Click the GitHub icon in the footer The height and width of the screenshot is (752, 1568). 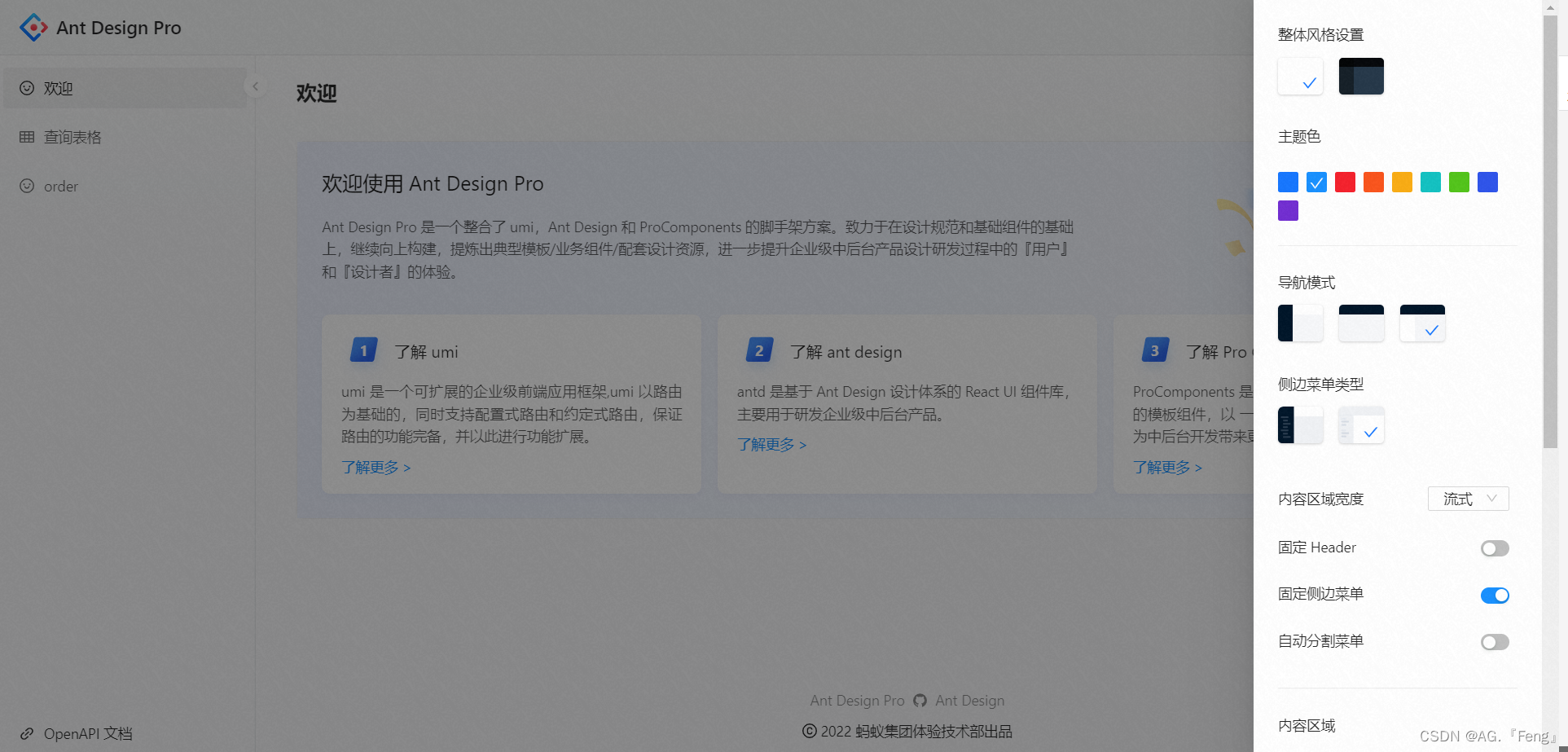coord(920,700)
